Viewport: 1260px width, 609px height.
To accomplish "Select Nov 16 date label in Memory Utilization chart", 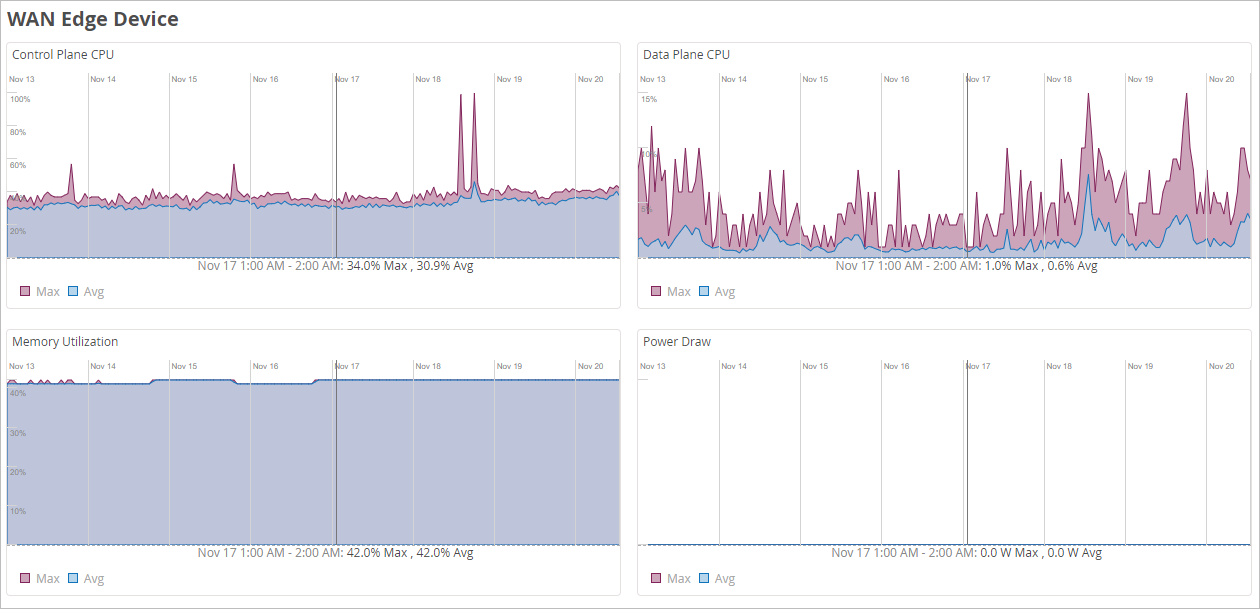I will (265, 366).
